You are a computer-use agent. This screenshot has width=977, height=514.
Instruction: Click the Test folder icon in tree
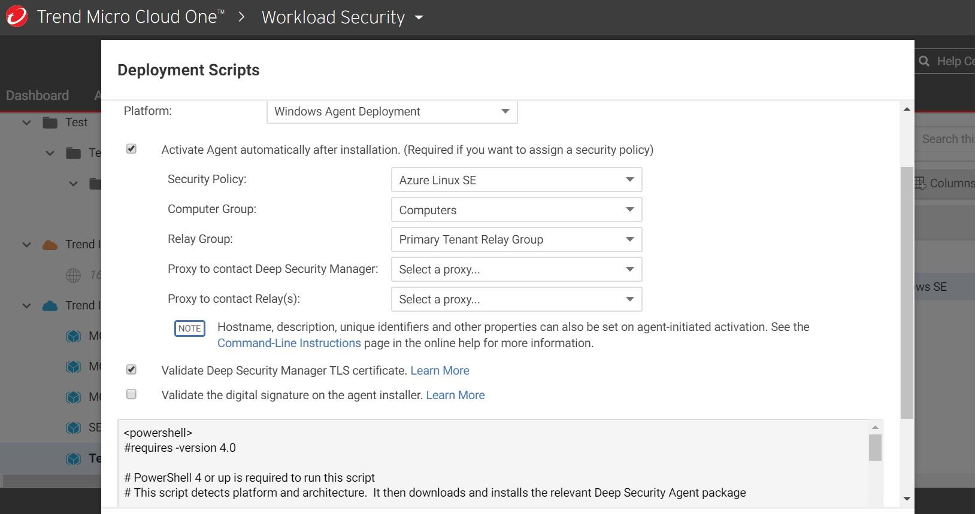tap(50, 123)
